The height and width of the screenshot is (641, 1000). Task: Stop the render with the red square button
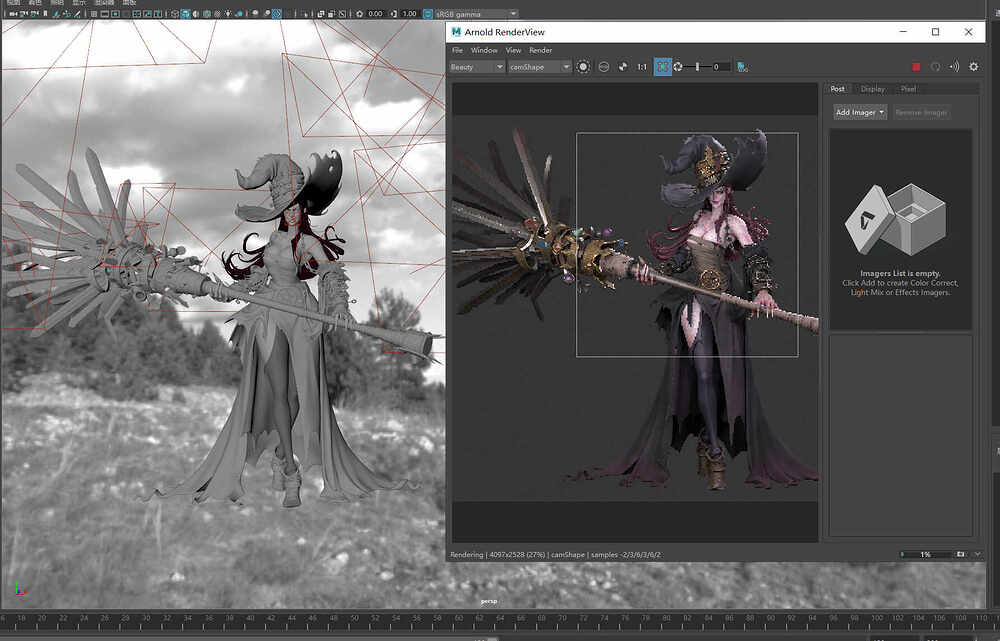tap(916, 67)
